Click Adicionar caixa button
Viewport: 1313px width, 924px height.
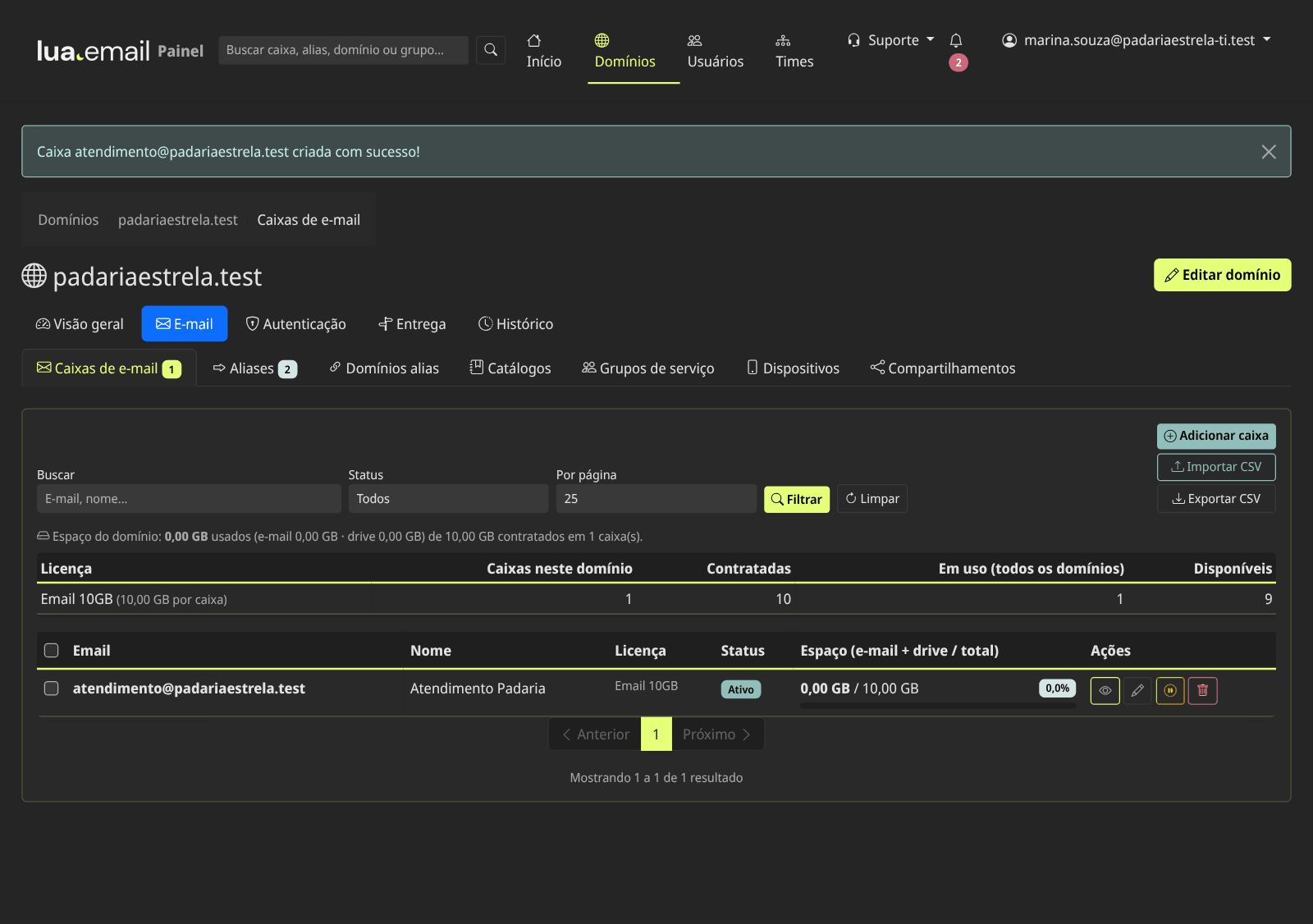point(1216,436)
